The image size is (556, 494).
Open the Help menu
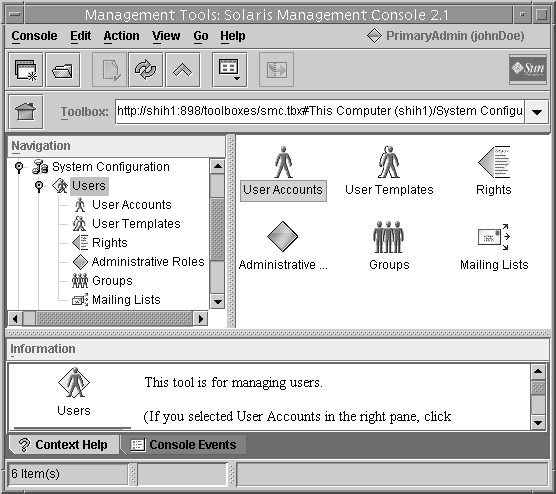[x=233, y=36]
